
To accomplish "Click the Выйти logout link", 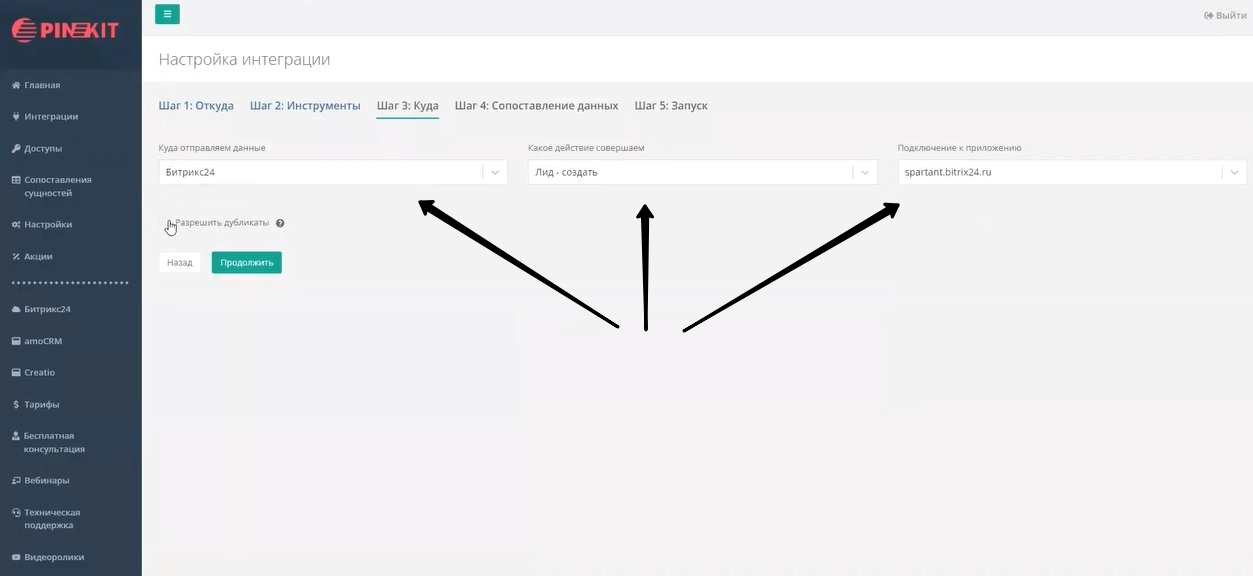I will (1225, 15).
